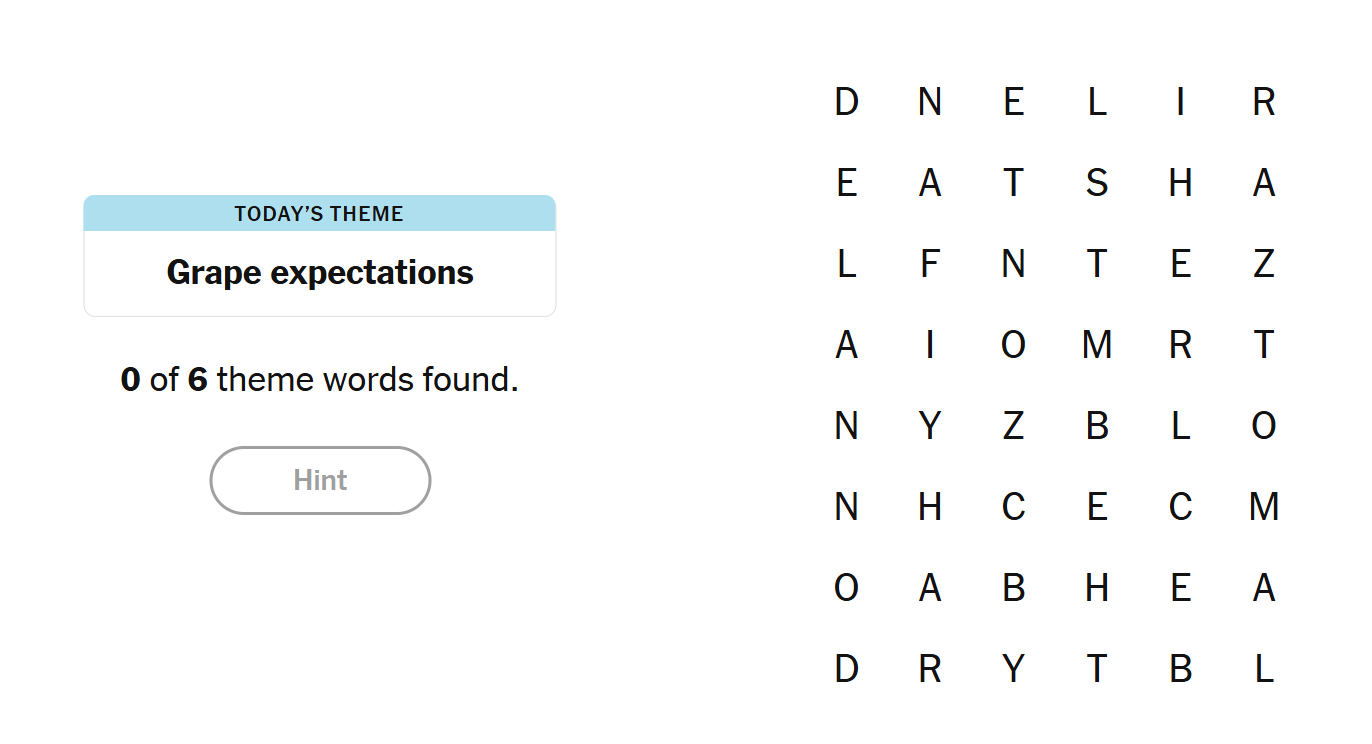Click the C between E and M

1180,506
